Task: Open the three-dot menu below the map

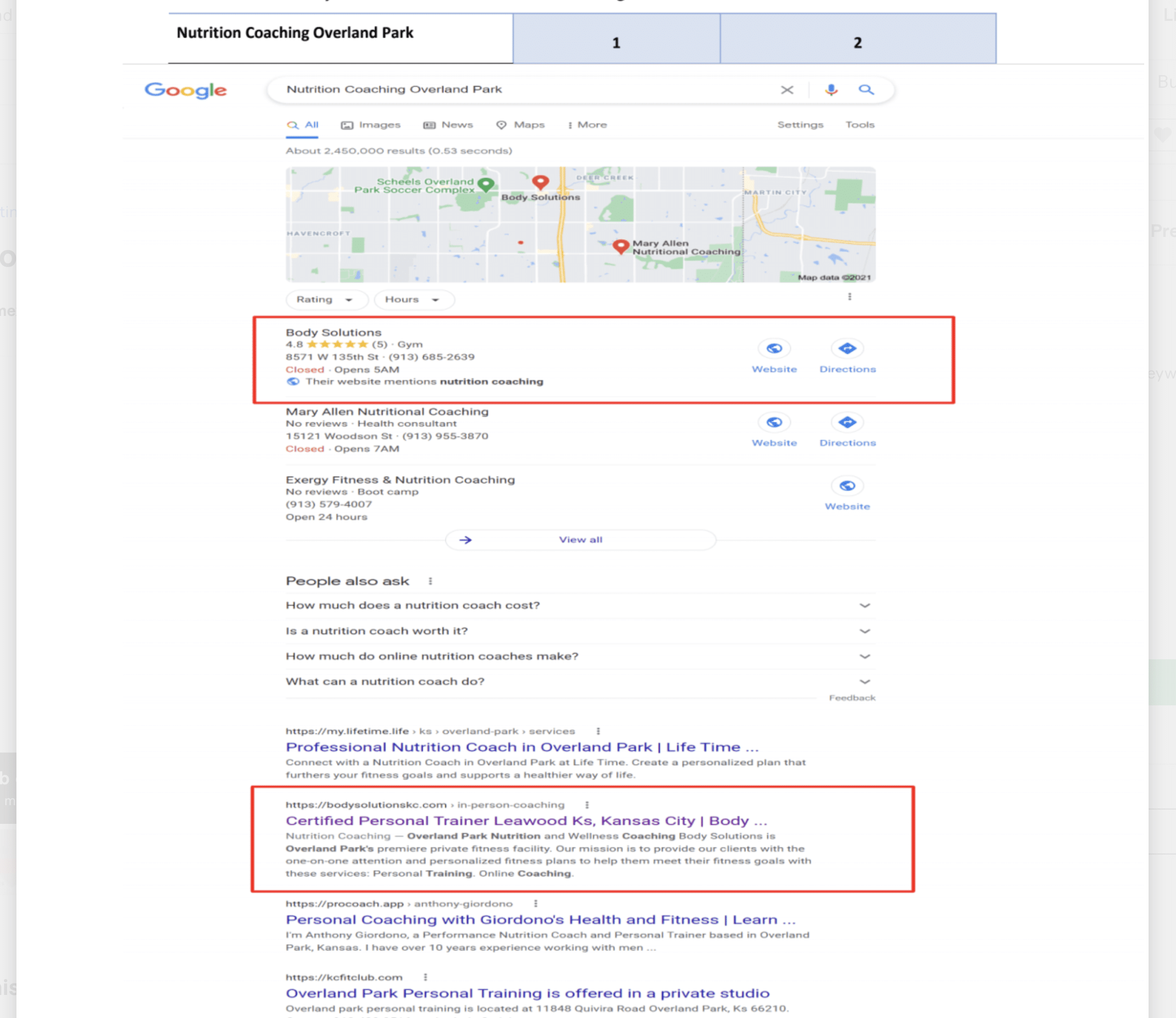Action: click(849, 297)
